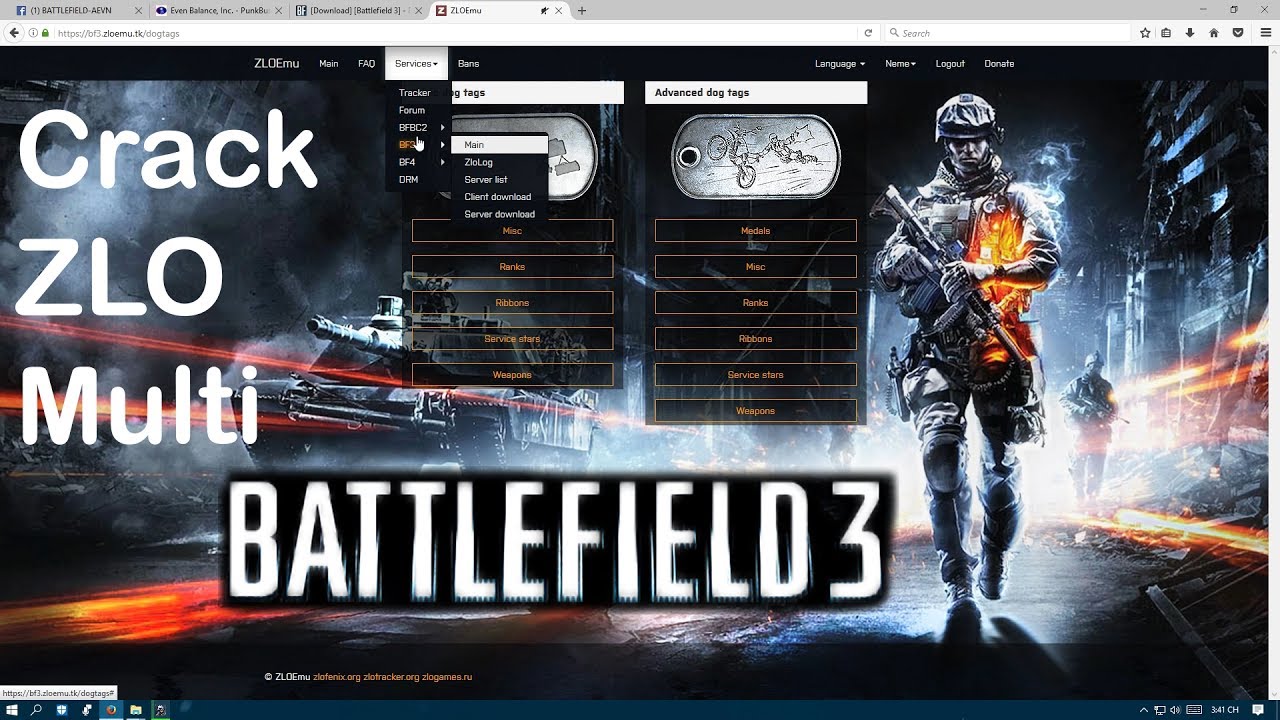
Task: Click Misc under Advanced dog tags
Action: point(756,267)
